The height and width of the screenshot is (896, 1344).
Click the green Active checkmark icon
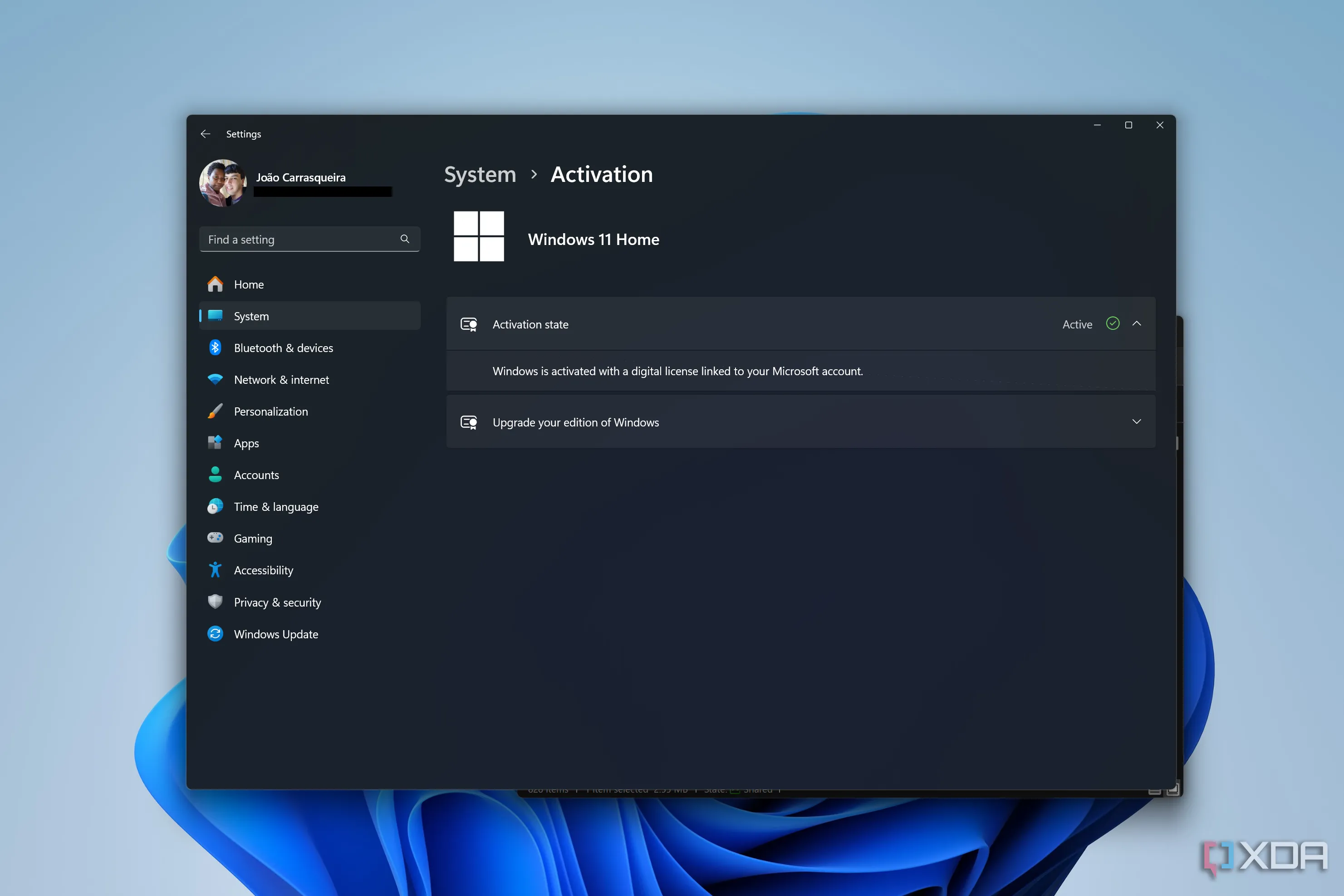1113,323
